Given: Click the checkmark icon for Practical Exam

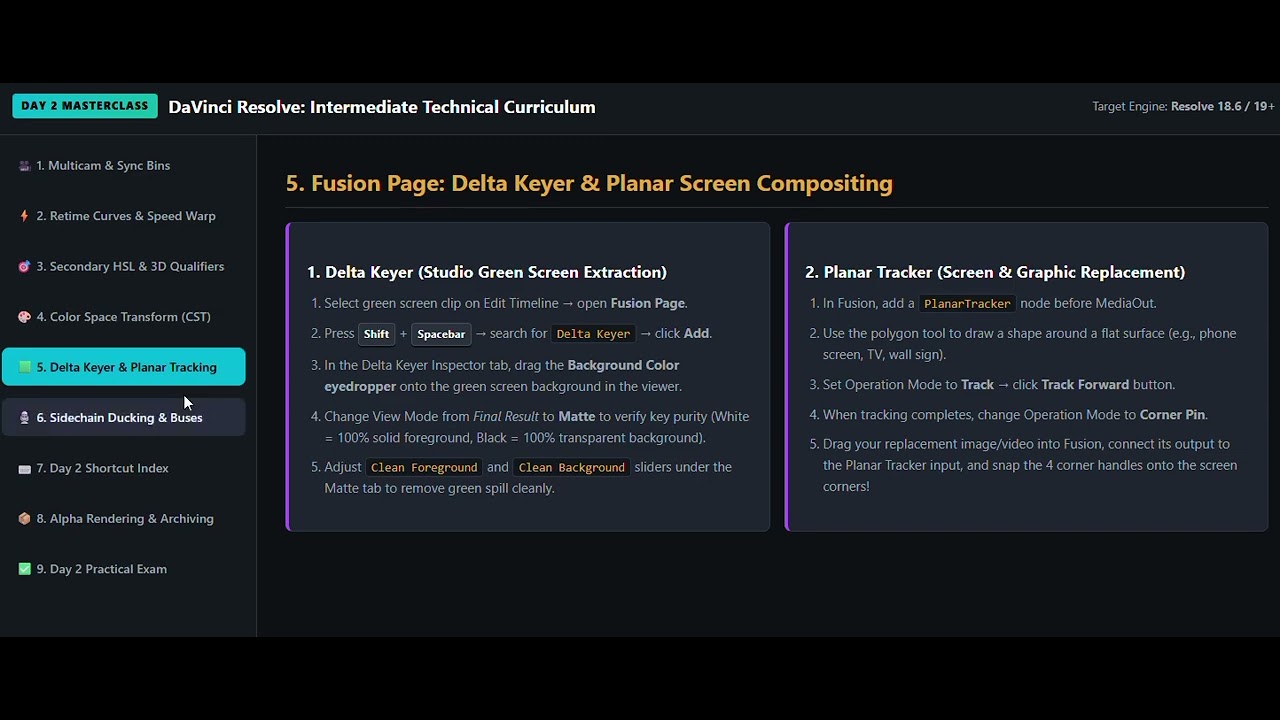Looking at the screenshot, I should click(25, 569).
